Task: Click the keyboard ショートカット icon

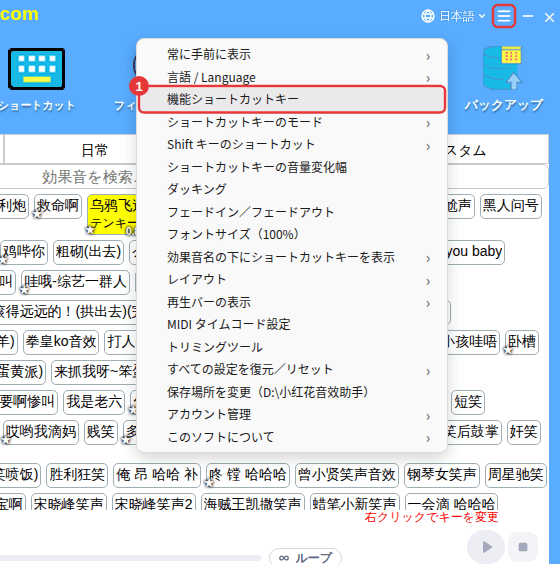Action: [x=36, y=69]
